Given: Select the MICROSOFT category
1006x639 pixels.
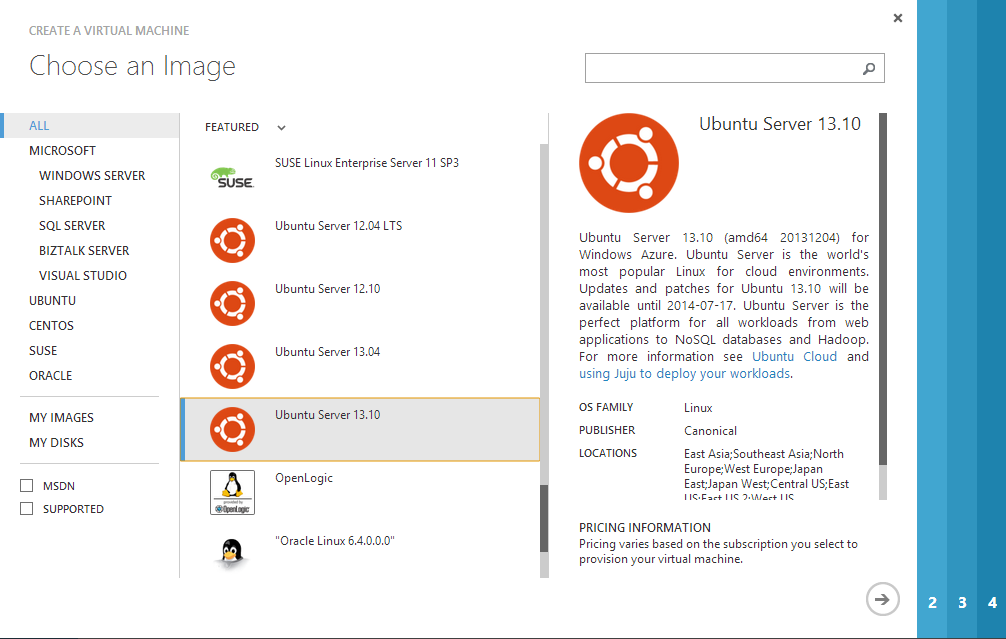Looking at the screenshot, I should (x=62, y=151).
